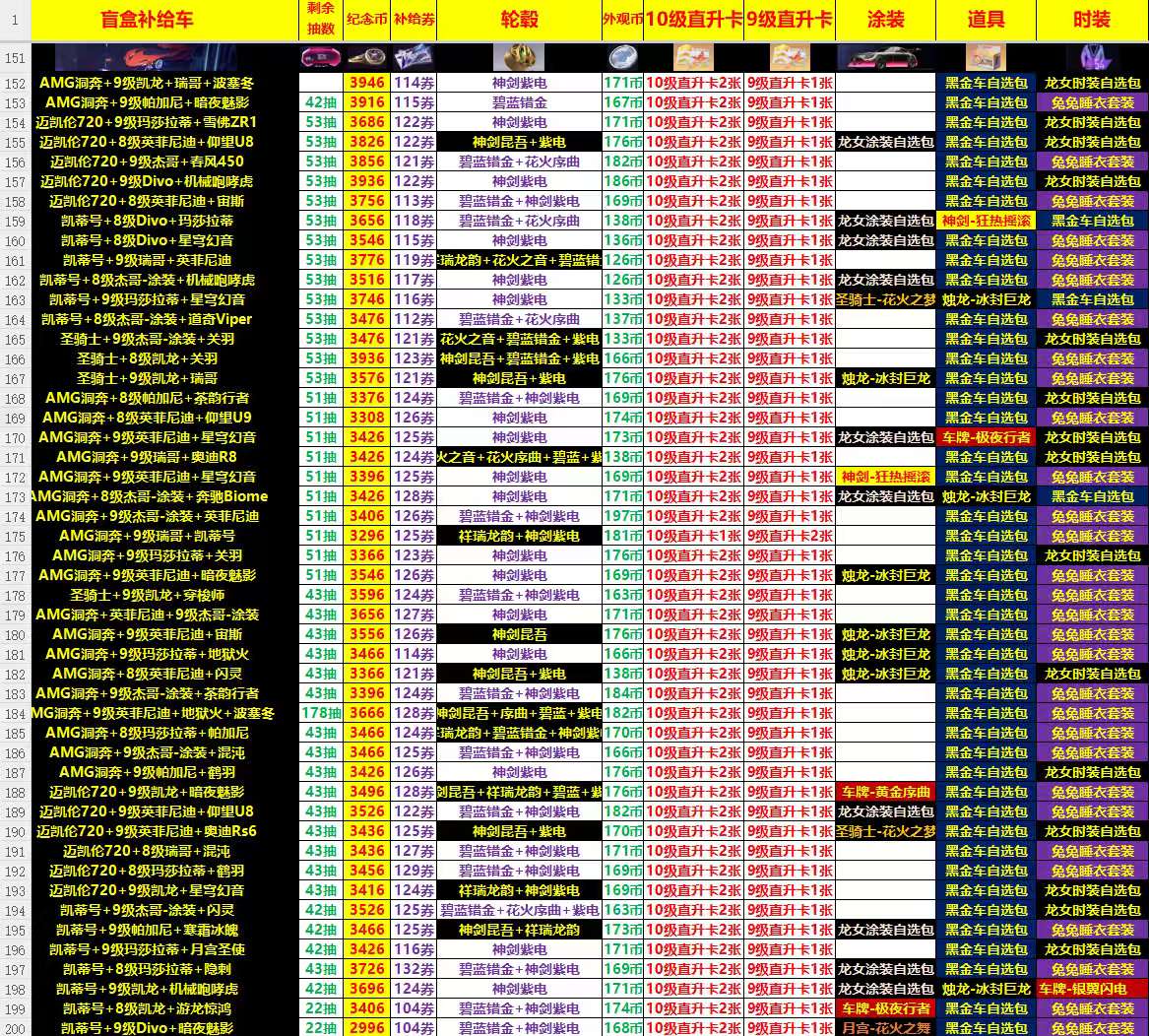Viewport: 1149px width, 1036px height.
Task: Click the 车牌-银翼闪电 cell
Action: coord(1092,989)
